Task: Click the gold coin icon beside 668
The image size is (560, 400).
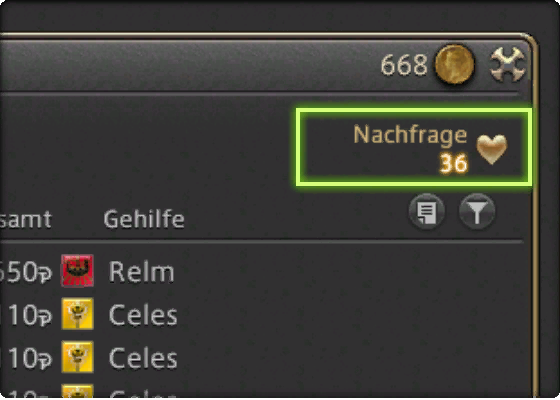Action: pos(454,65)
